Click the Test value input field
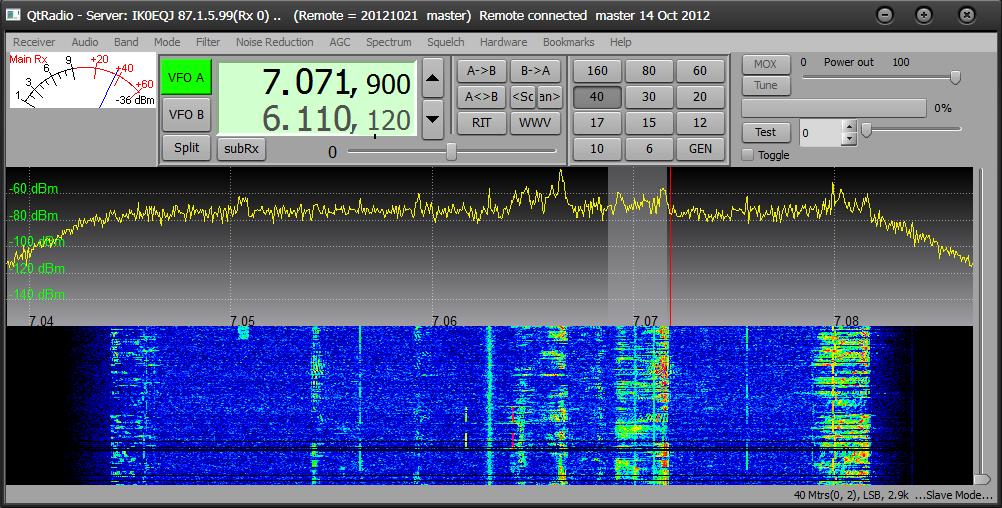 click(x=821, y=133)
